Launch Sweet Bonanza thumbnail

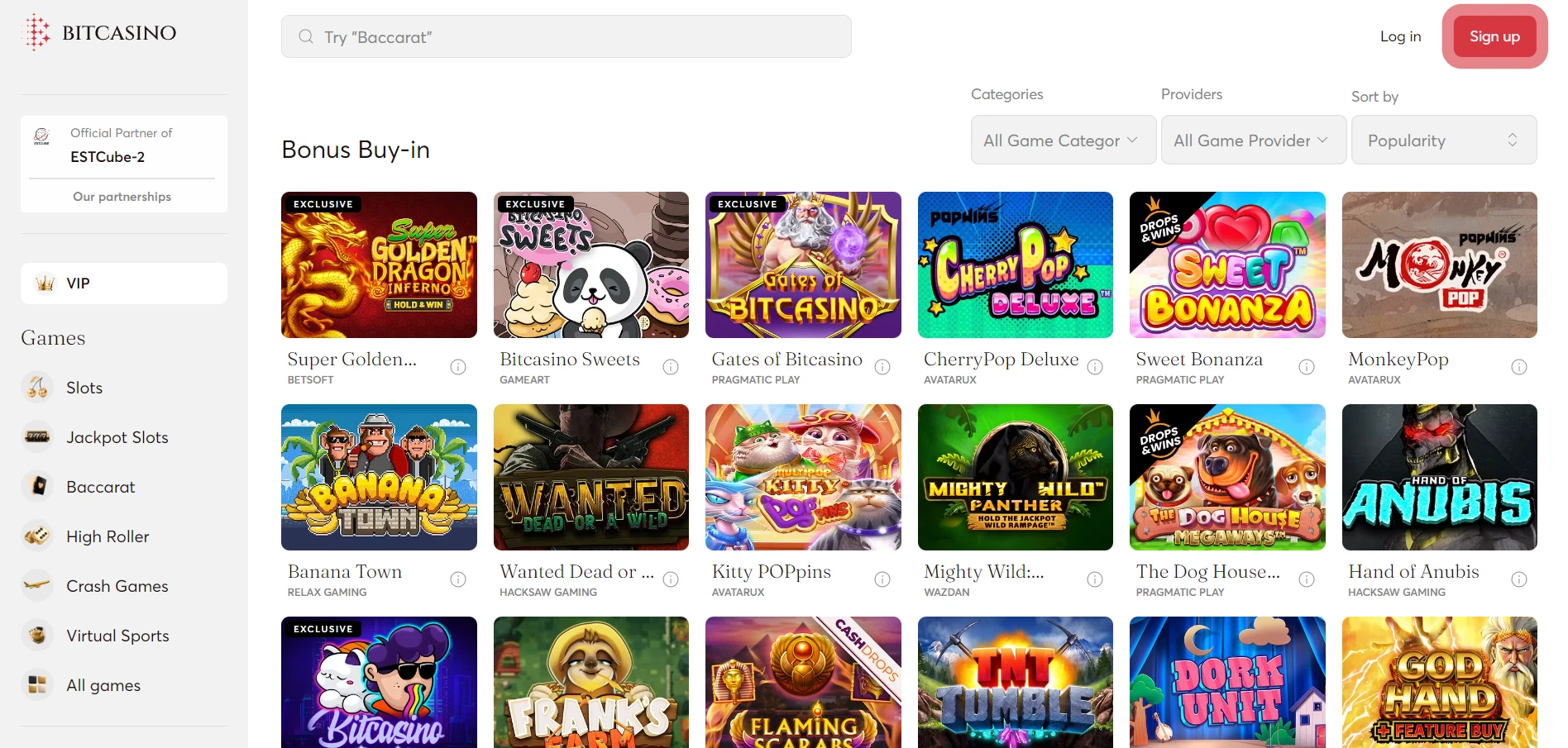click(x=1227, y=265)
